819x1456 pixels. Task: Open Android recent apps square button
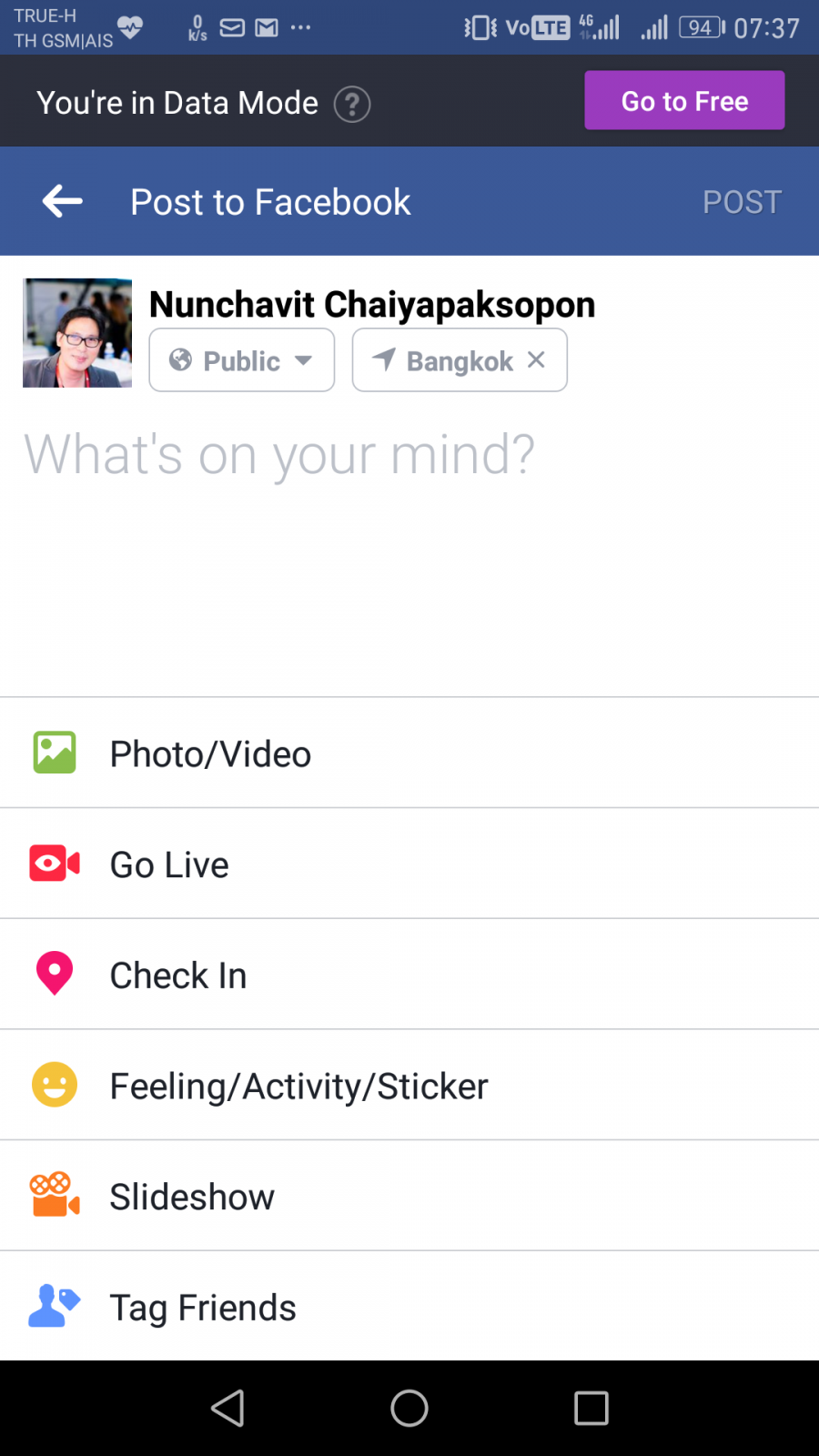591,1408
